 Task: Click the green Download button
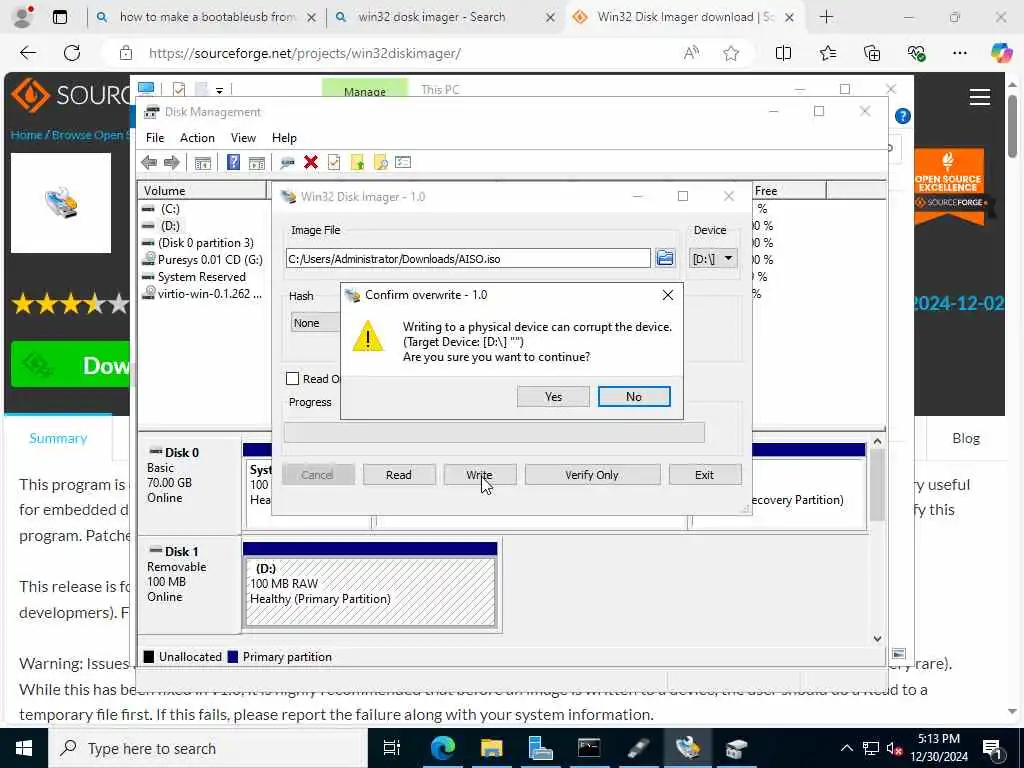coord(71,364)
